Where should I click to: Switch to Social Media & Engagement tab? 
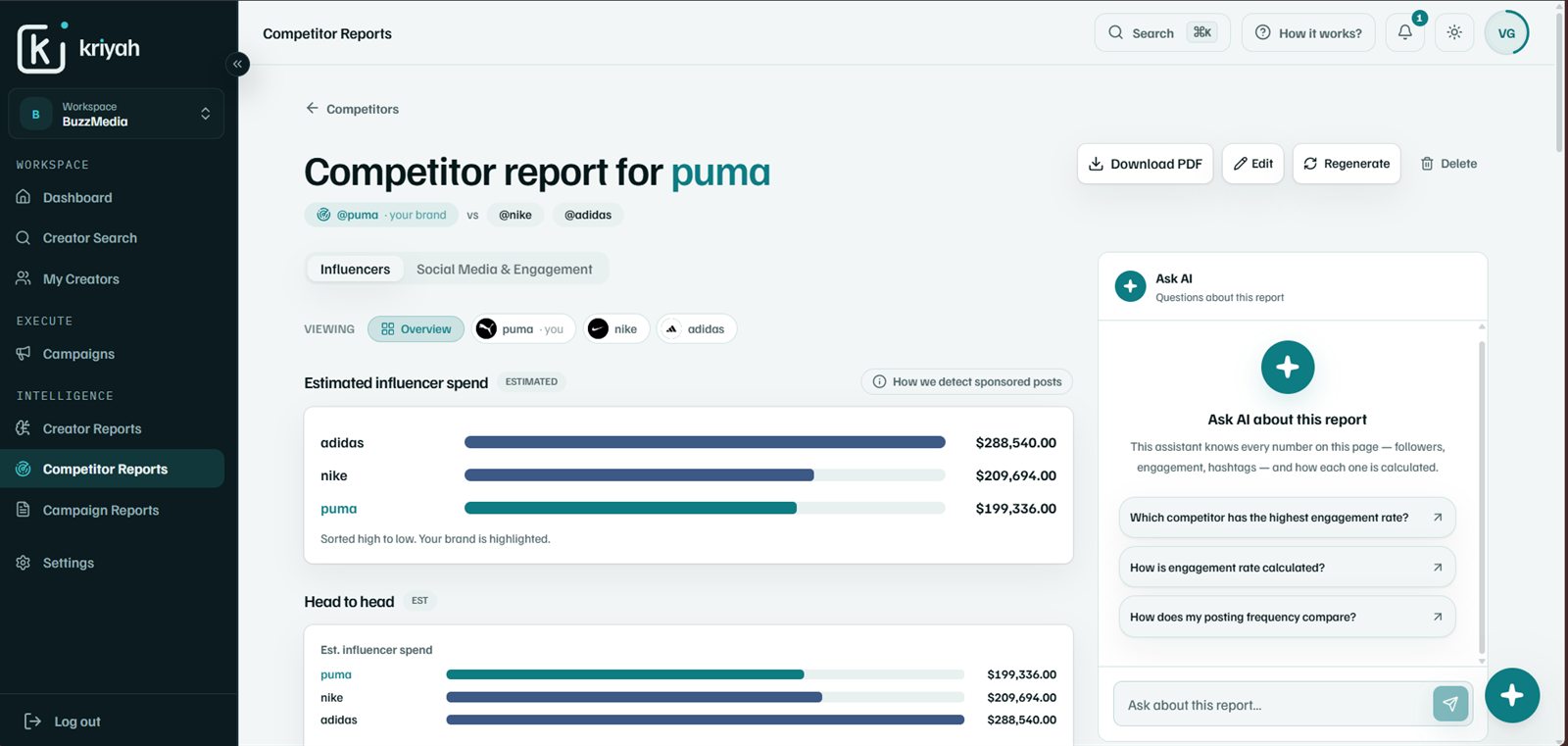[x=504, y=269]
